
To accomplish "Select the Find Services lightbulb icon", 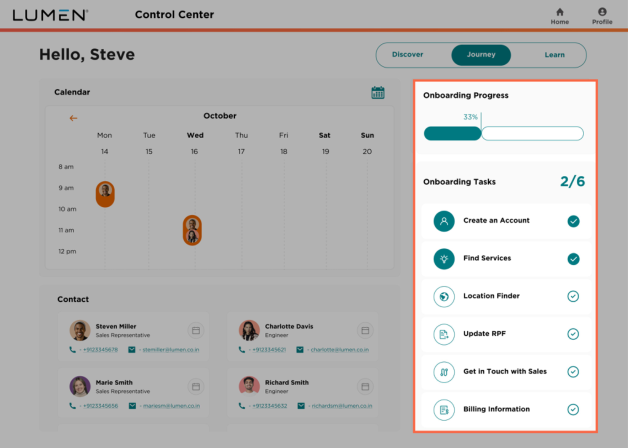I will 444,259.
